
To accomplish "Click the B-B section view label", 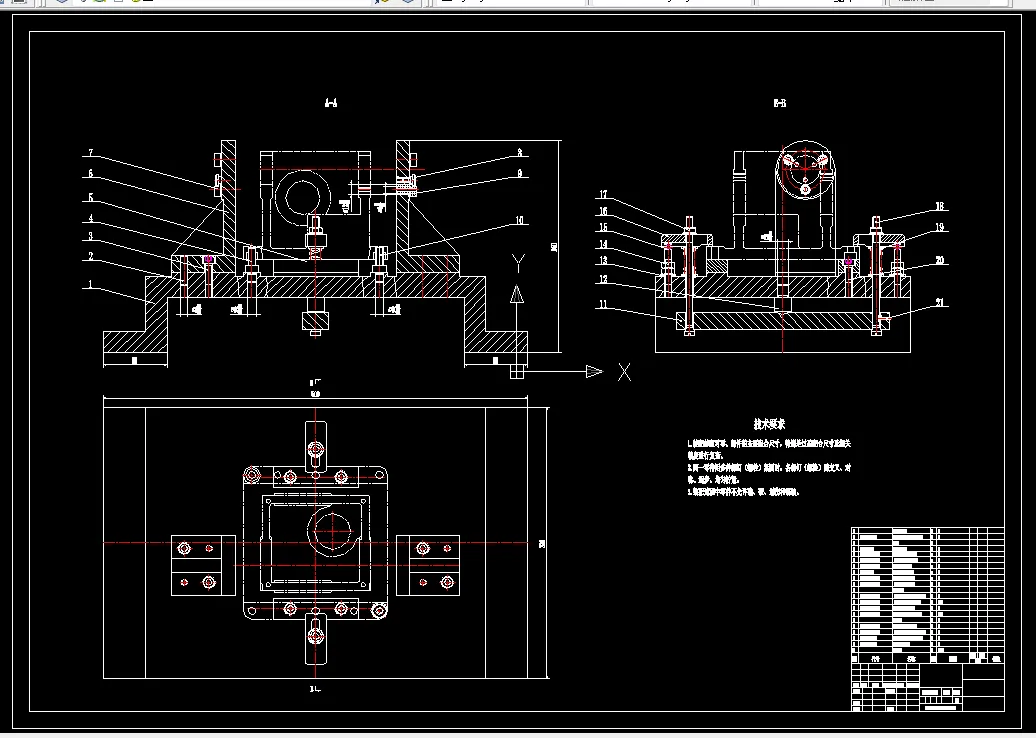I will tap(780, 103).
